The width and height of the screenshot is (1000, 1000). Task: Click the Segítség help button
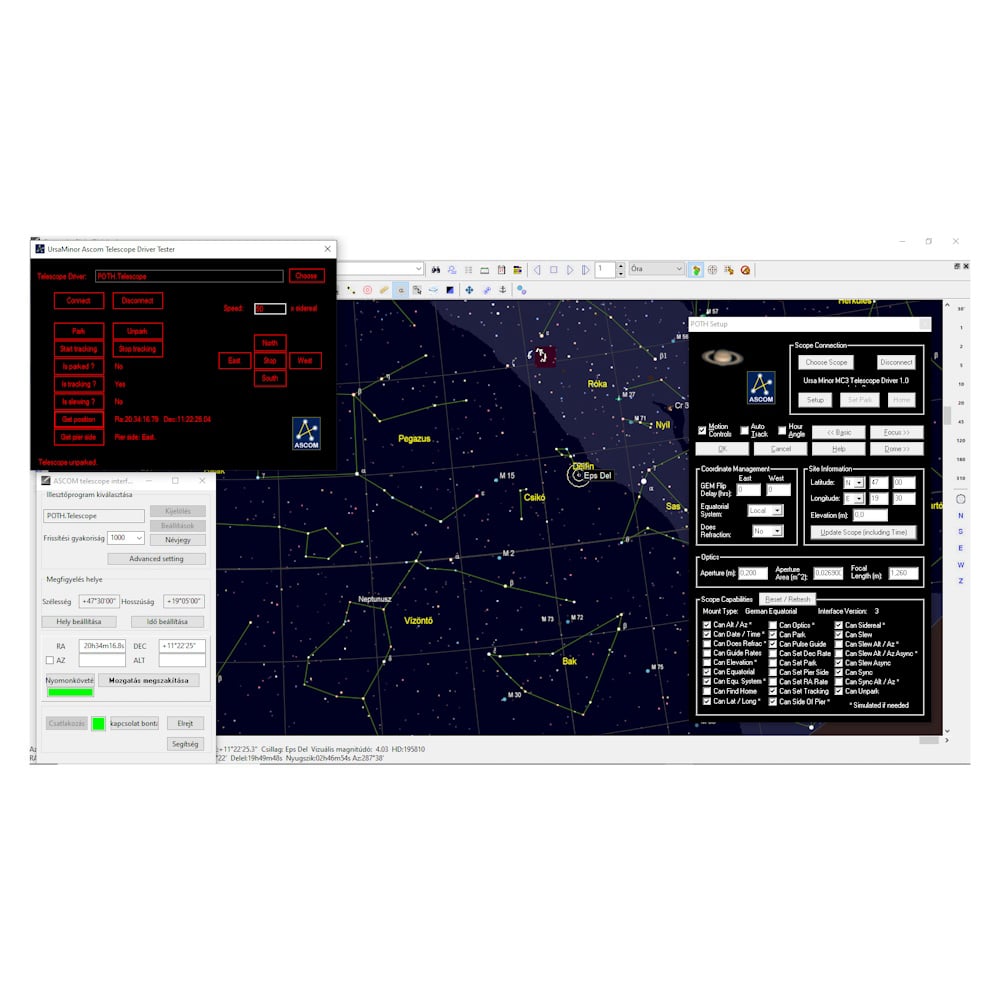click(185, 744)
